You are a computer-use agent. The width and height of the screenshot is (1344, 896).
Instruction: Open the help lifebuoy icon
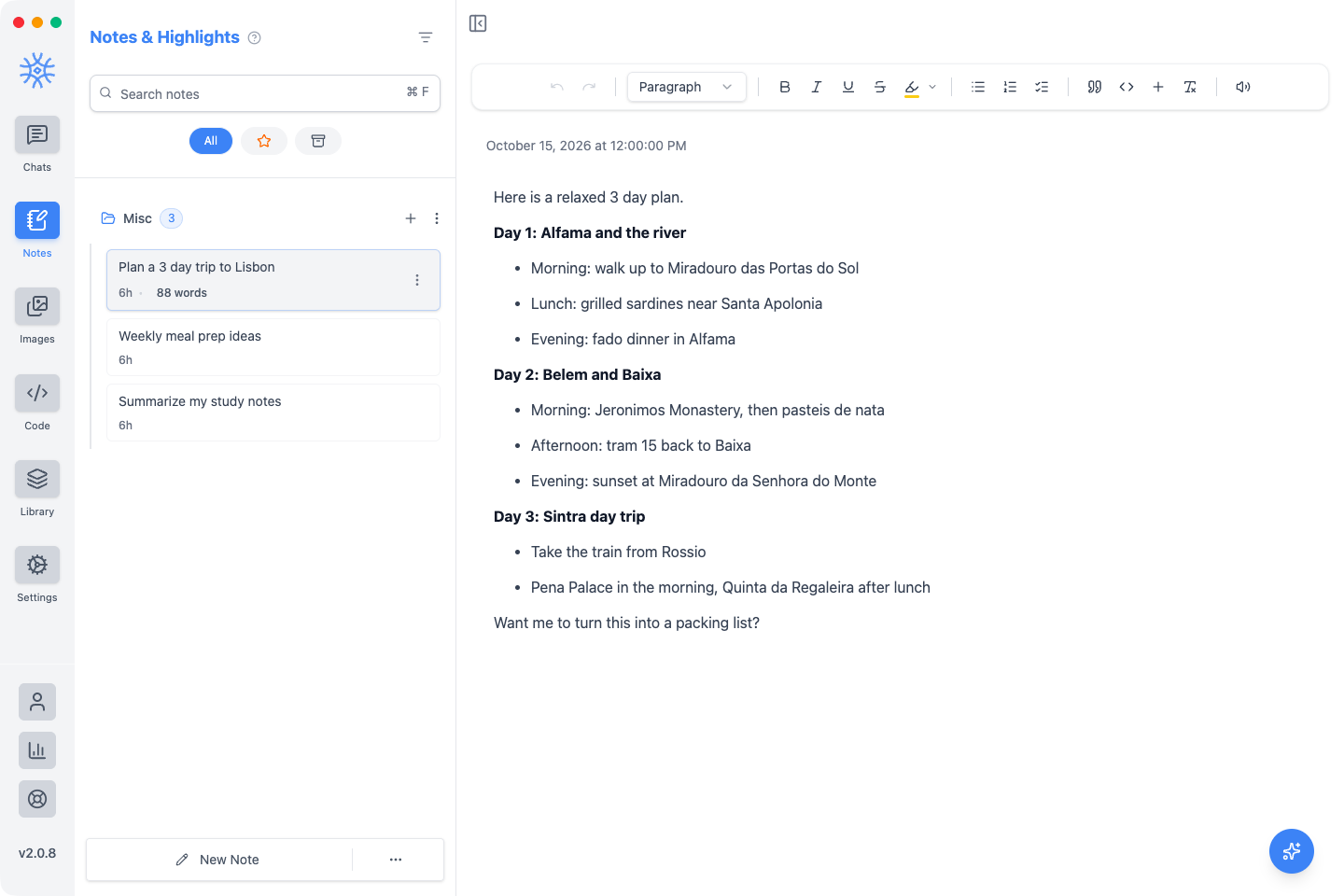pos(37,799)
